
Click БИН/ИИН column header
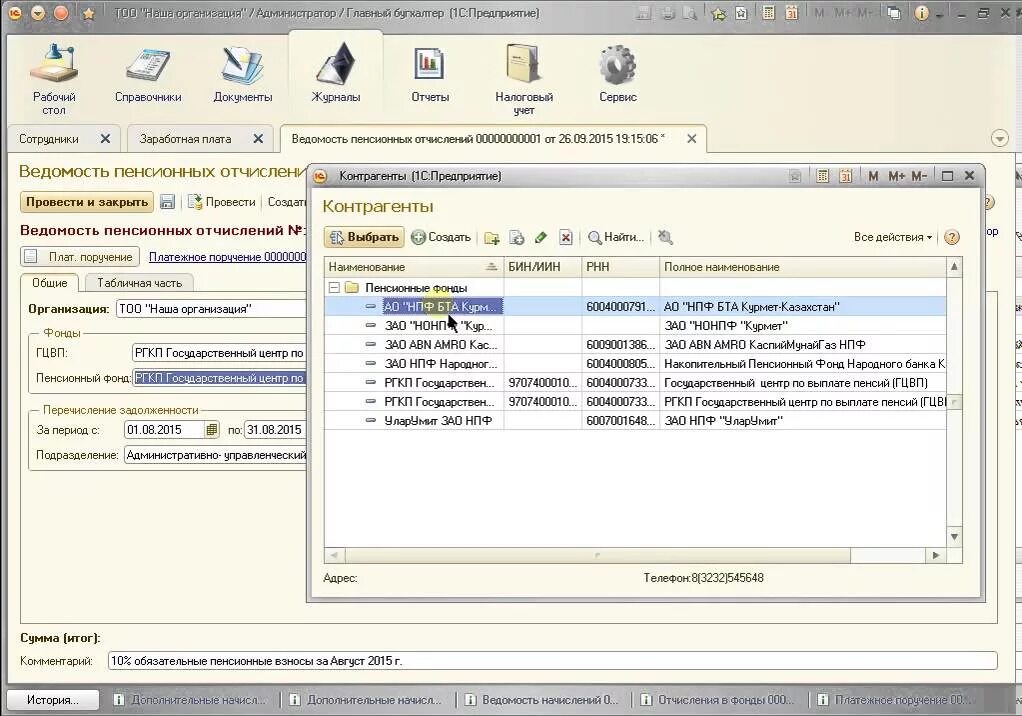click(542, 266)
